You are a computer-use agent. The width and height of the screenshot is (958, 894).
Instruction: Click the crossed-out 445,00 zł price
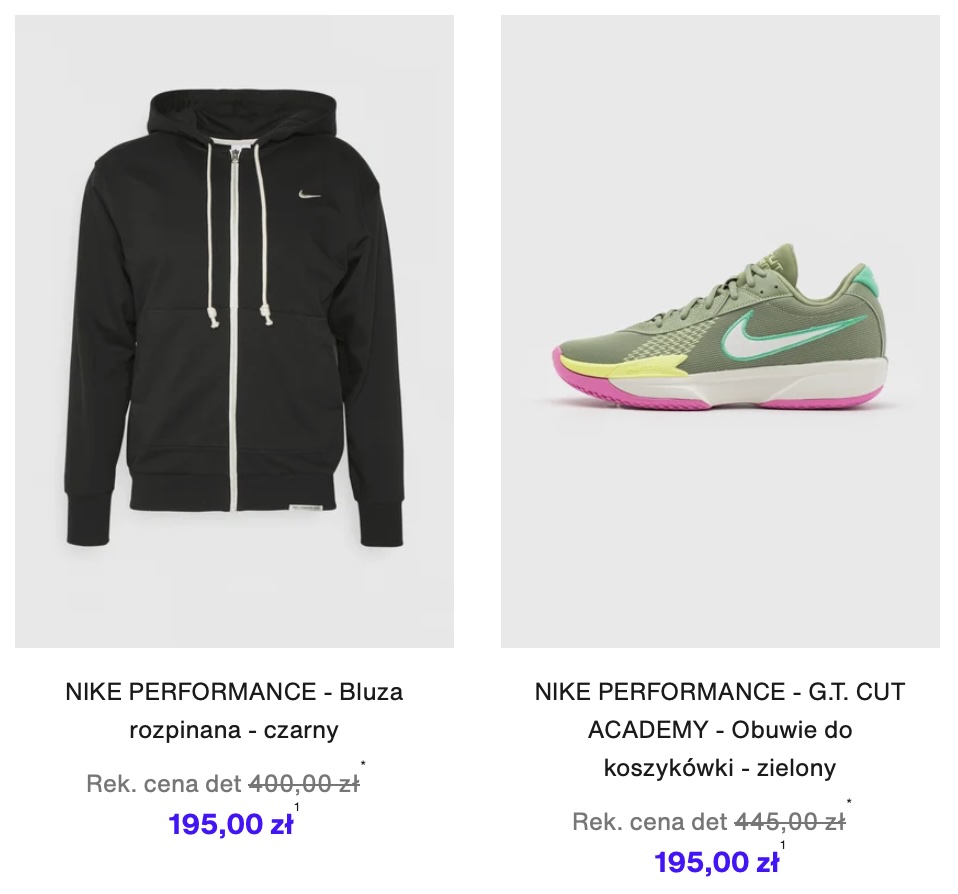click(790, 821)
